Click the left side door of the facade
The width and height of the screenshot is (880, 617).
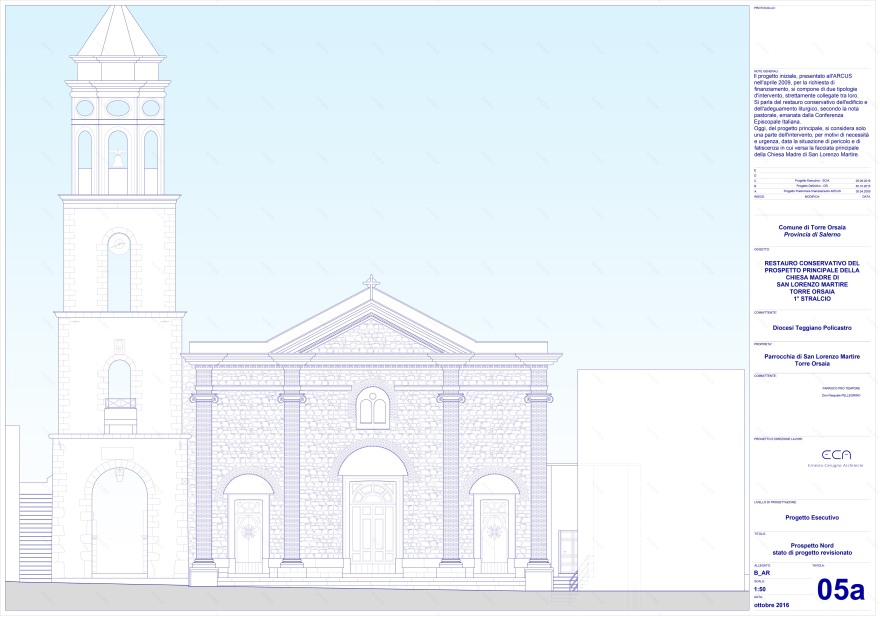tap(248, 534)
